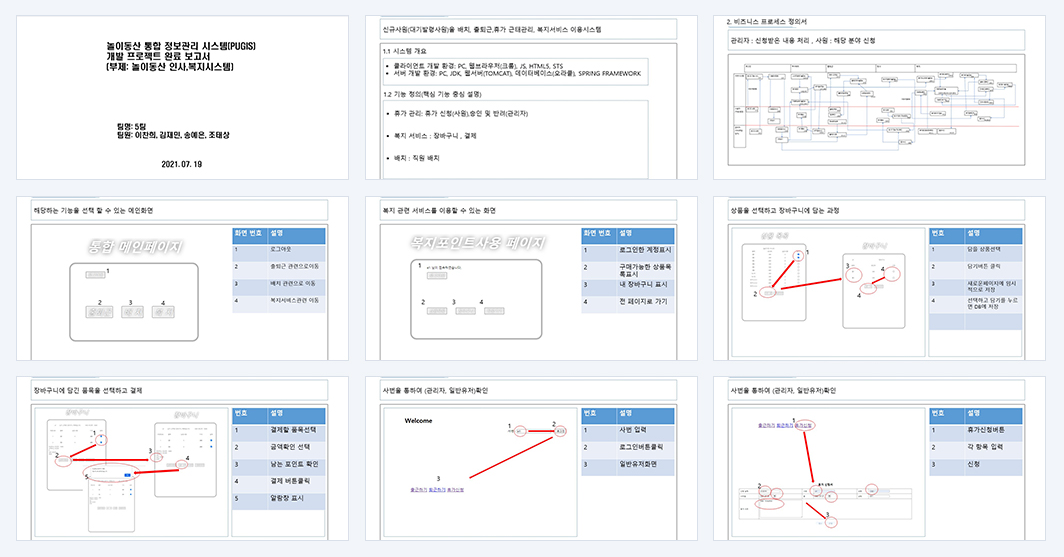
Task: Select the 로그인버튼클릭 row in Welcome slide
Action: click(628, 448)
